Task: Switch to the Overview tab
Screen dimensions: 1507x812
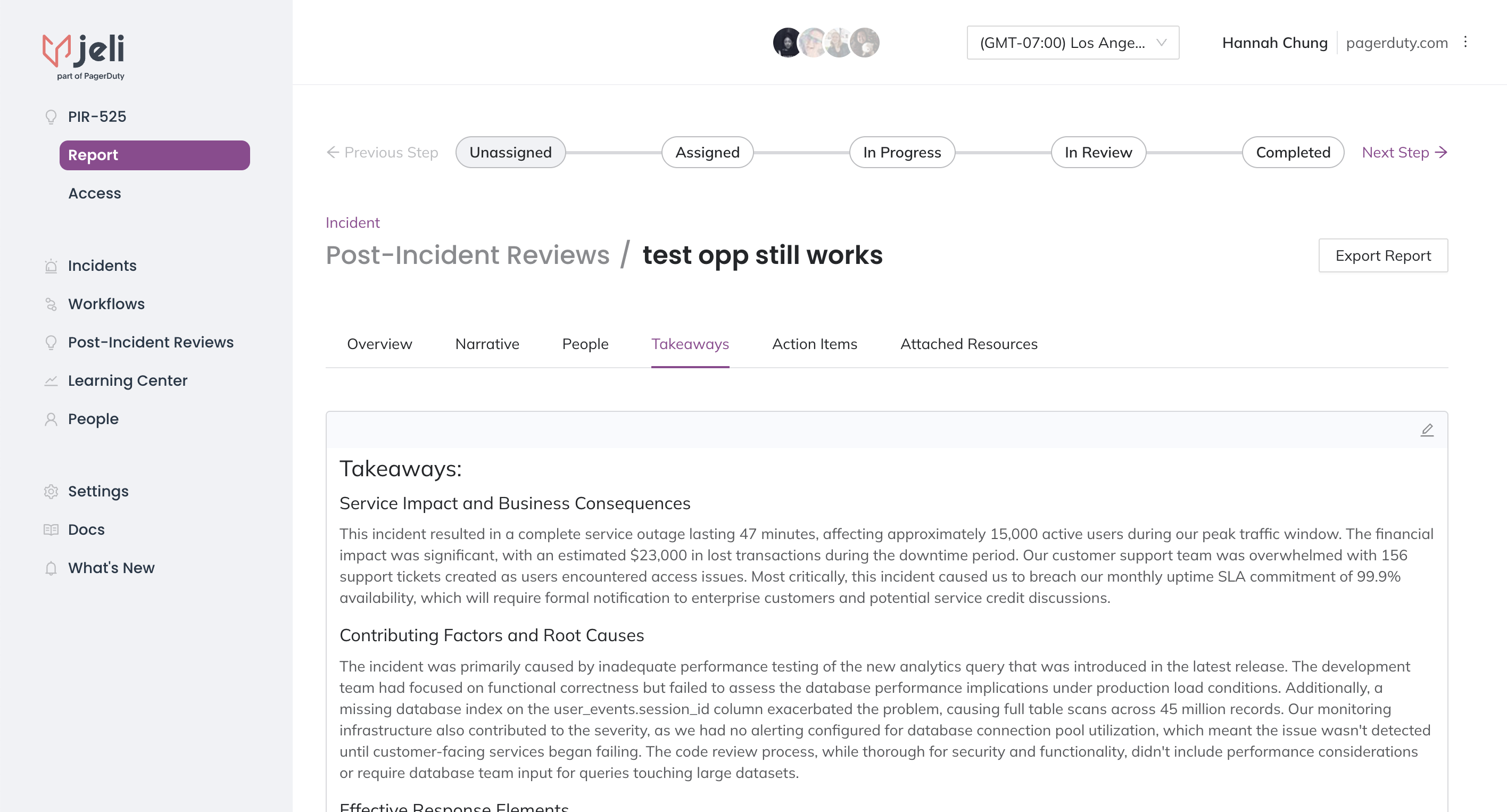Action: click(379, 344)
